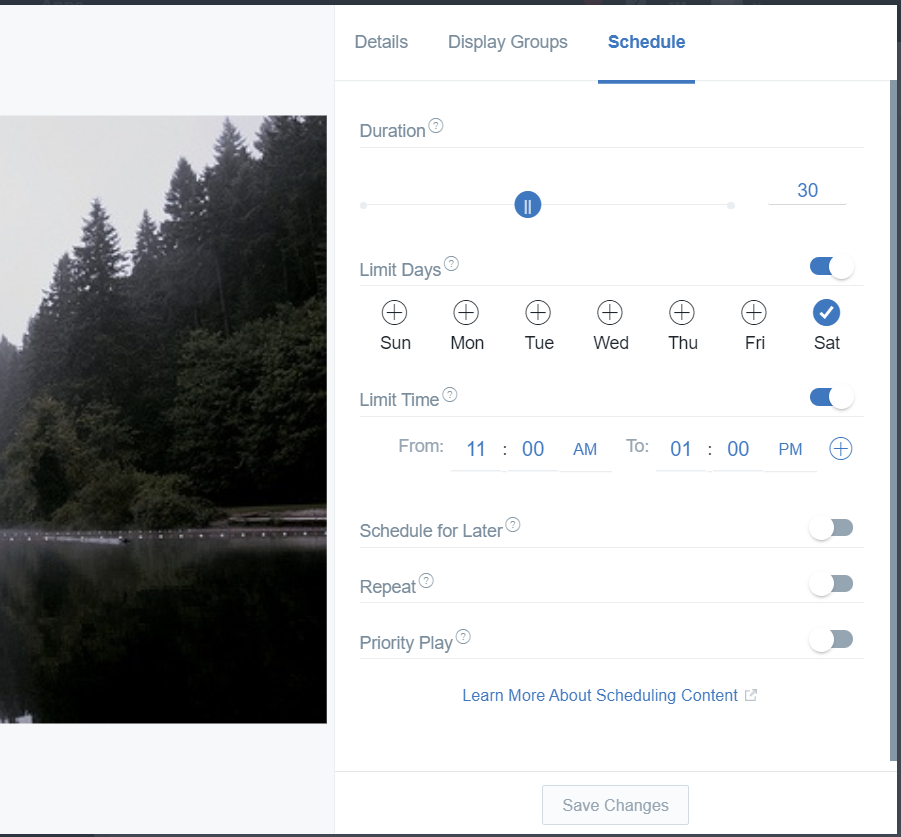Click the From hour field showing 11

[x=477, y=449]
